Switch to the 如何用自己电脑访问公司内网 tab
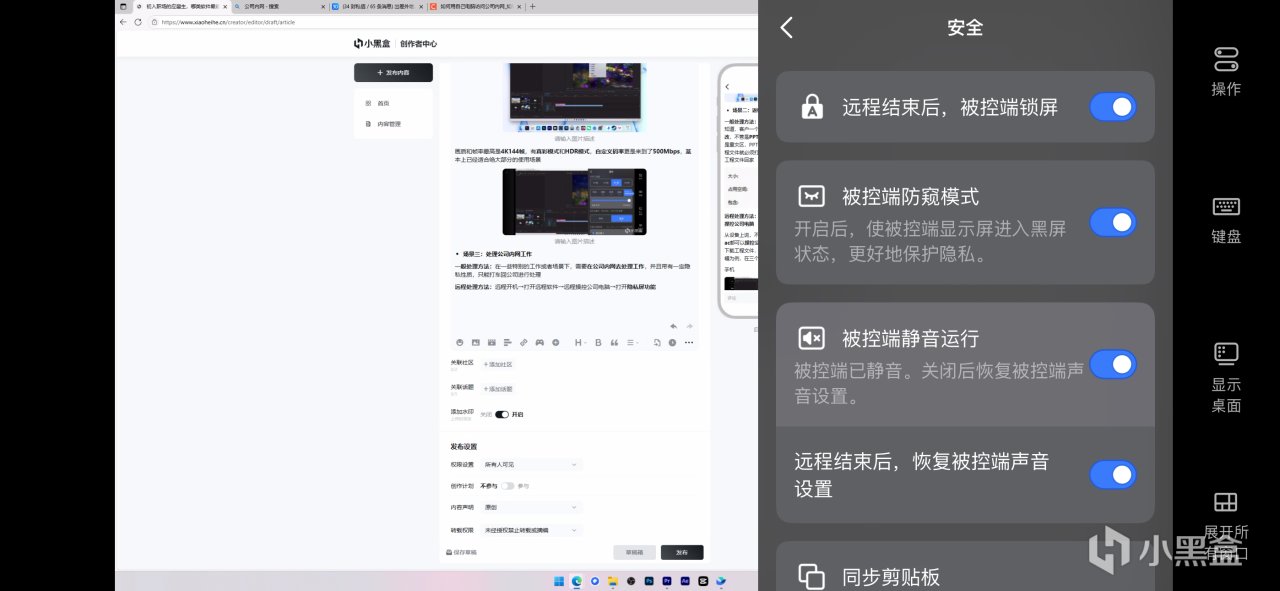 [474, 6]
